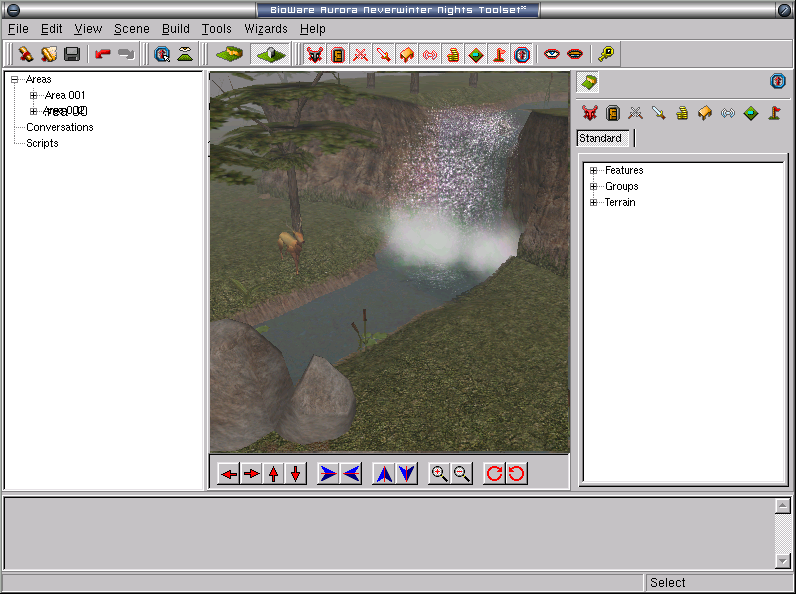The image size is (796, 594).
Task: Select the Conversations tree entry
Action: 59,127
